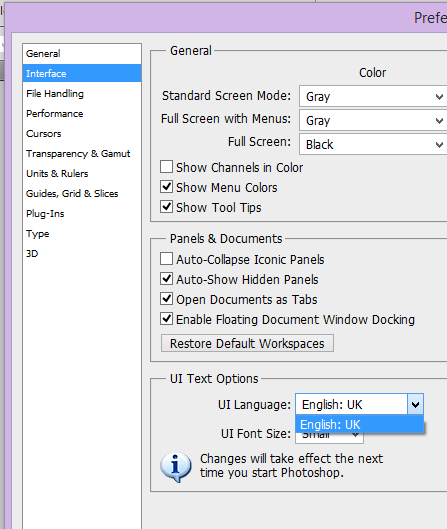447x529 pixels.
Task: Open Units & Rulers preferences
Action: coord(82,173)
